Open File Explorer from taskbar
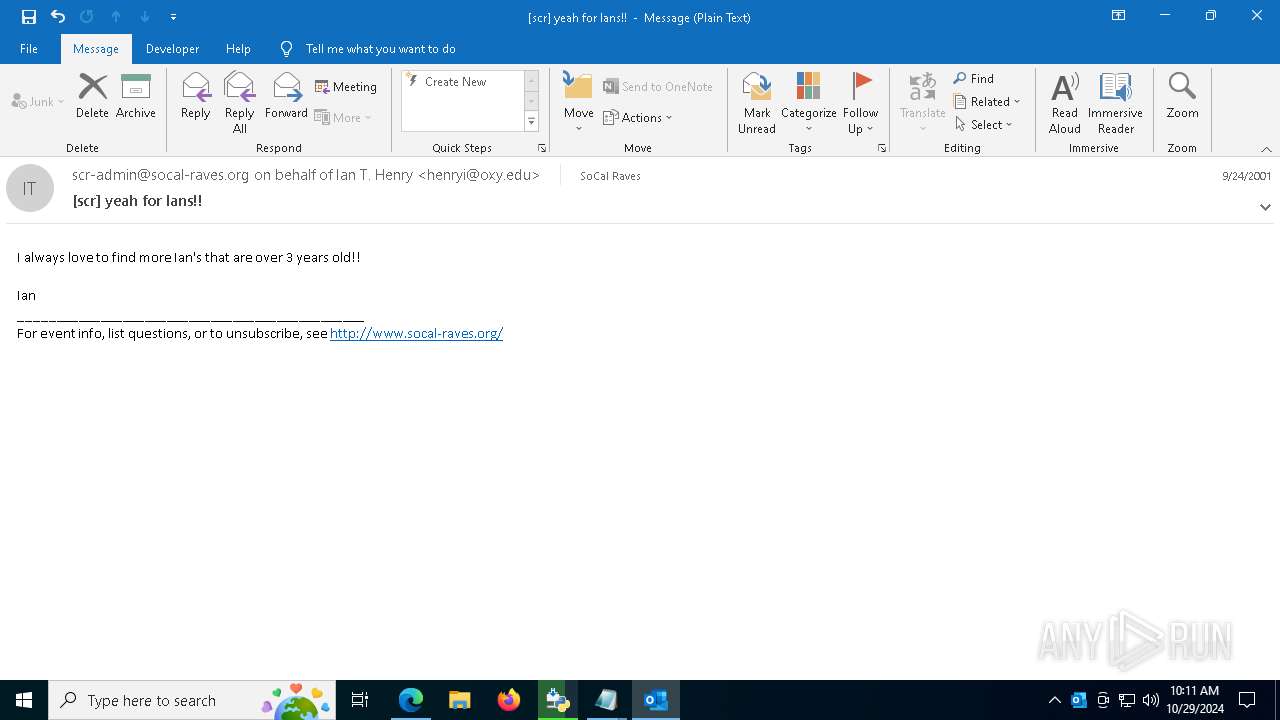The image size is (1280, 720). (460, 700)
